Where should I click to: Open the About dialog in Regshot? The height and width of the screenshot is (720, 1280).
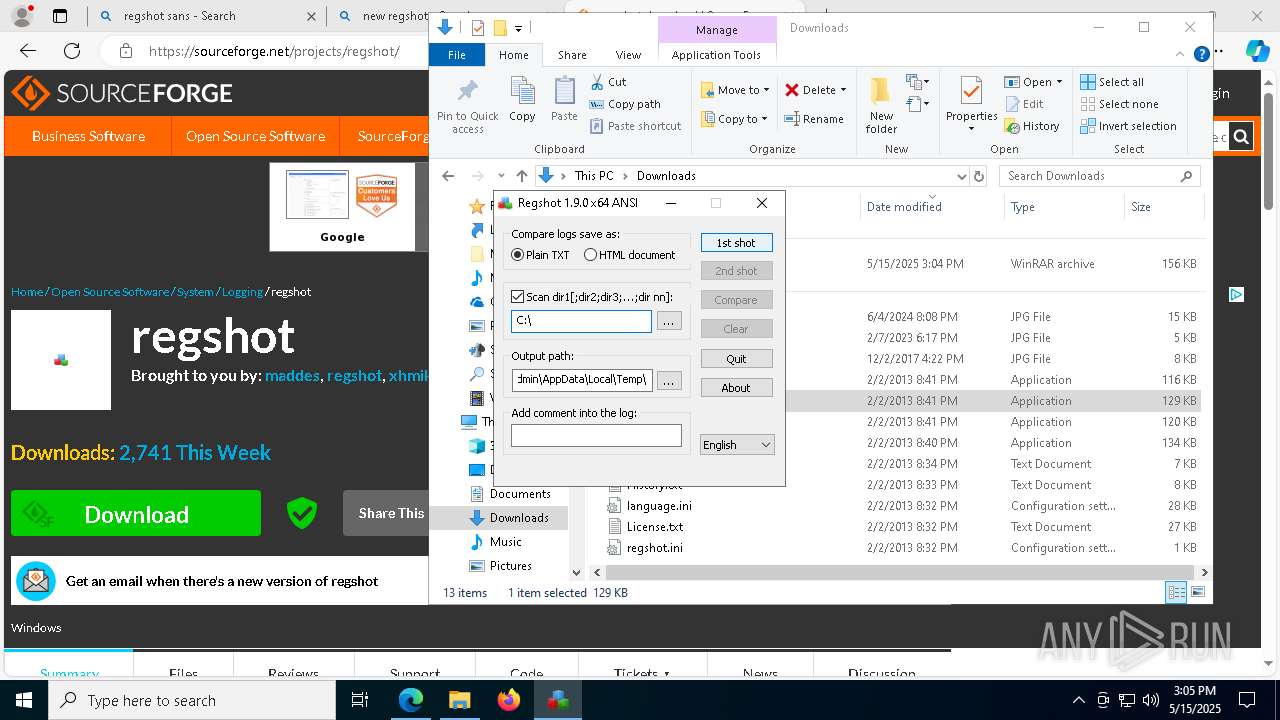(x=736, y=388)
